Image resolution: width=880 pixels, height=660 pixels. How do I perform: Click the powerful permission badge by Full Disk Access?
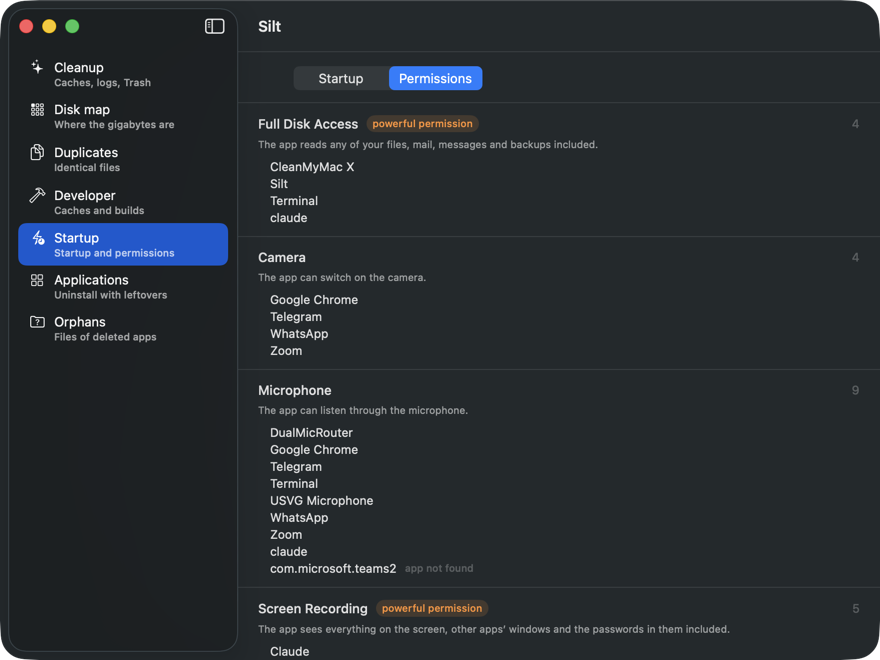422,123
